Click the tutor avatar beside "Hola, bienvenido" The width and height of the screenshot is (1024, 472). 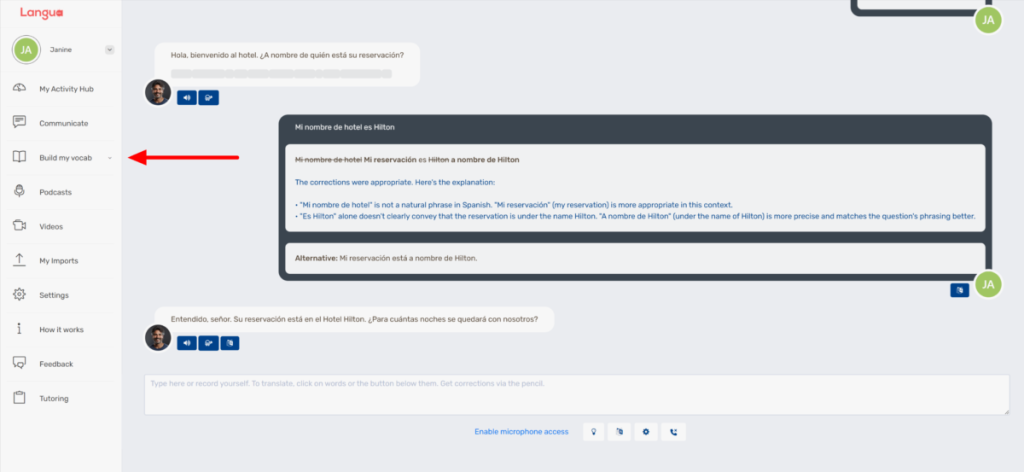tap(158, 93)
